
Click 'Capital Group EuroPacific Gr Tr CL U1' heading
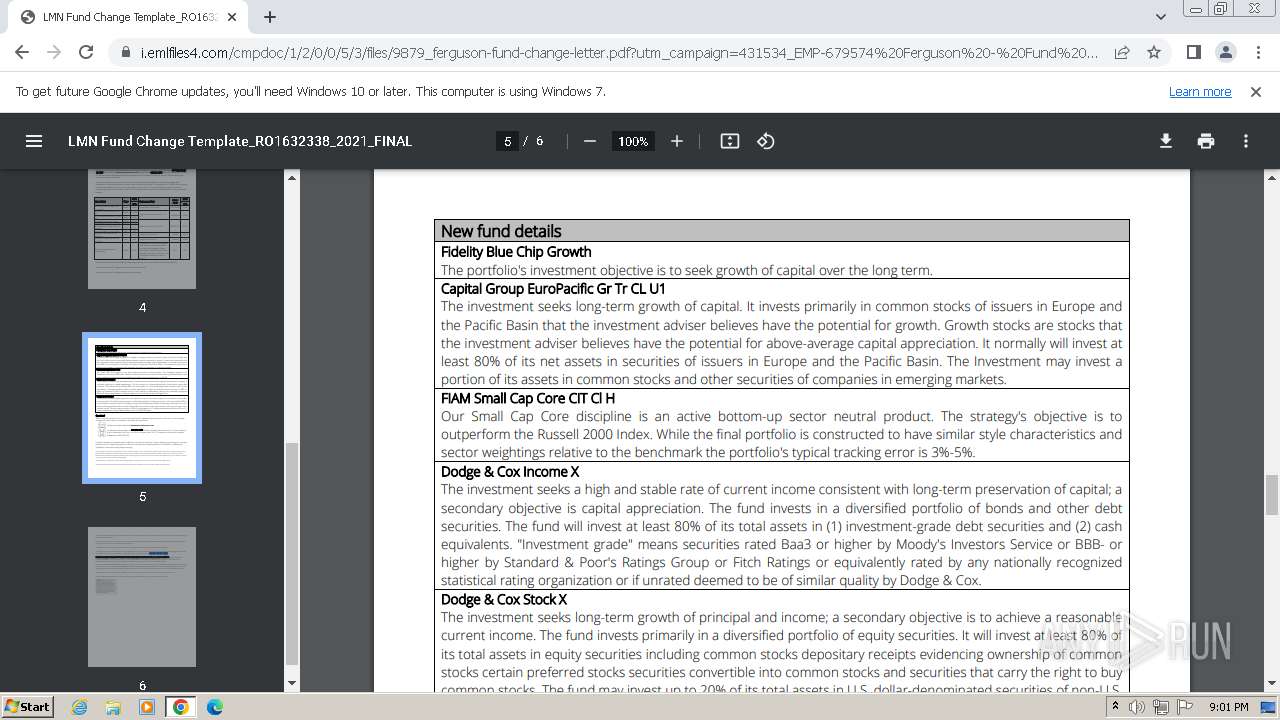coord(553,288)
